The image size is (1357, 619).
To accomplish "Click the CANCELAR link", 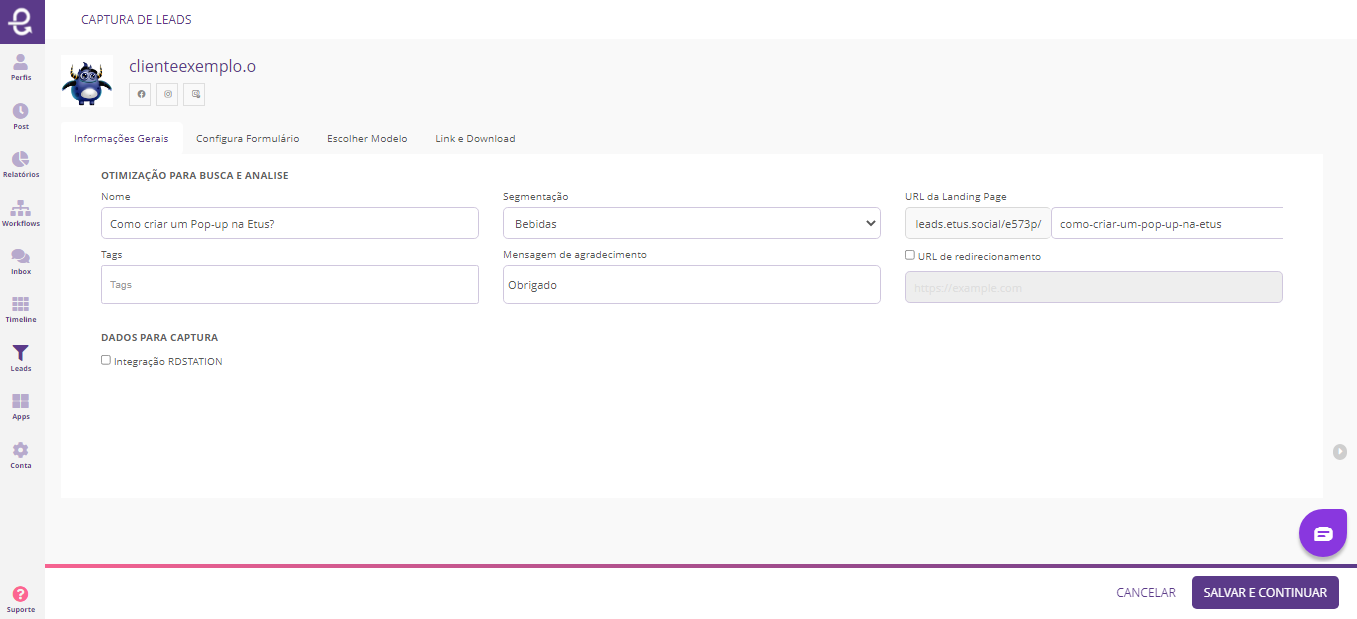I will (x=1146, y=592).
